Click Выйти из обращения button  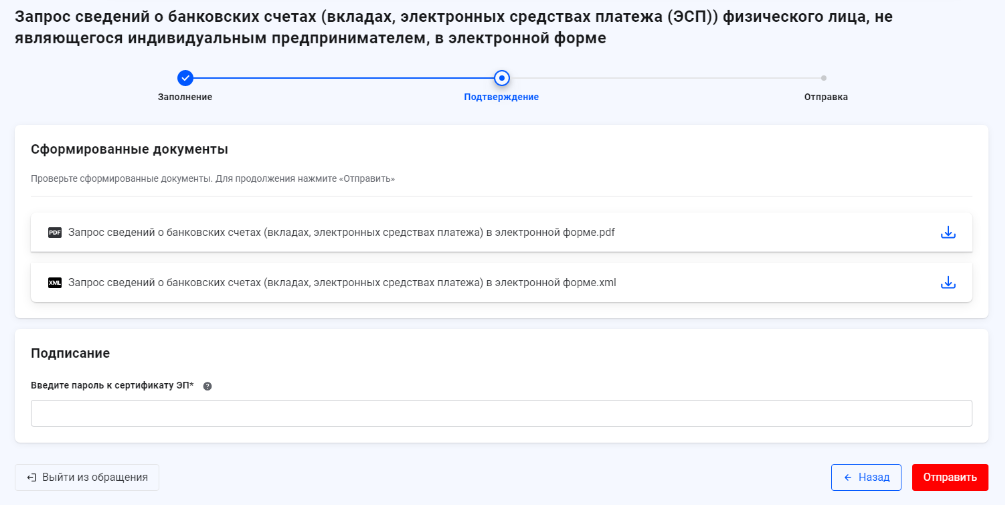tap(87, 477)
